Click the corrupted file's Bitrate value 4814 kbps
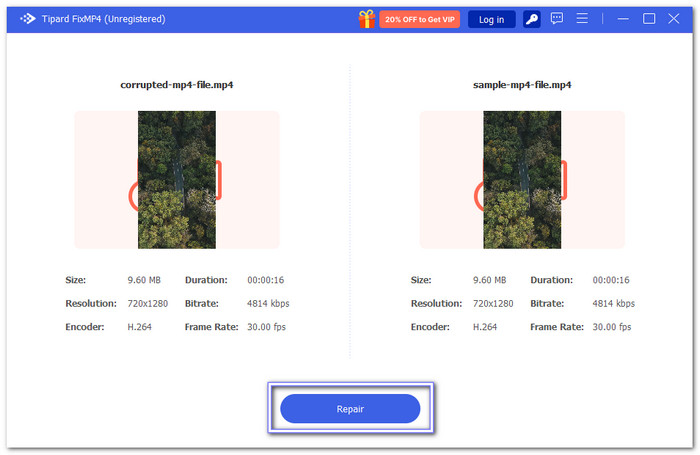Viewport: 700px width, 455px height. point(268,303)
